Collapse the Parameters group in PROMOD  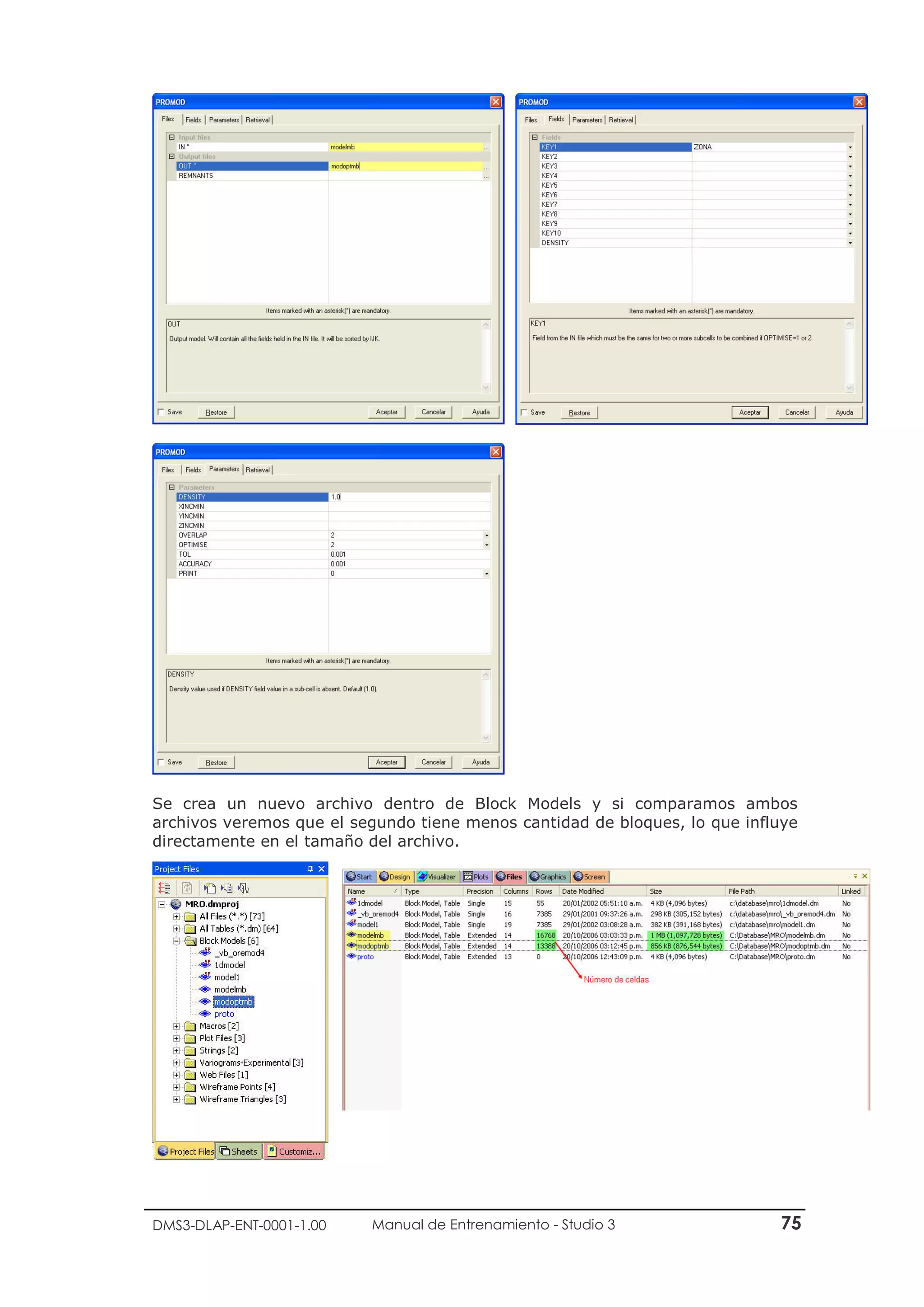point(171,487)
